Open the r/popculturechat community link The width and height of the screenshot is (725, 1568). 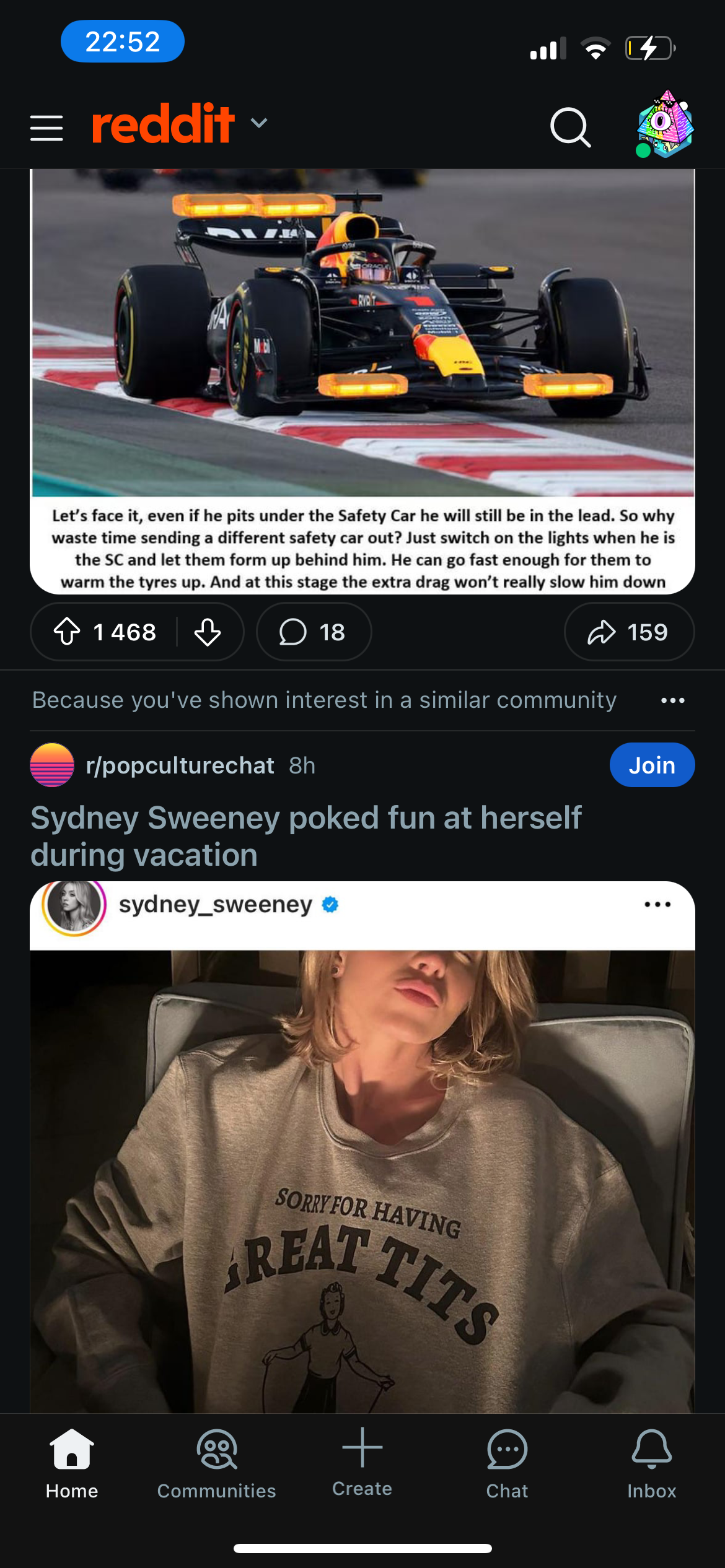coord(180,765)
